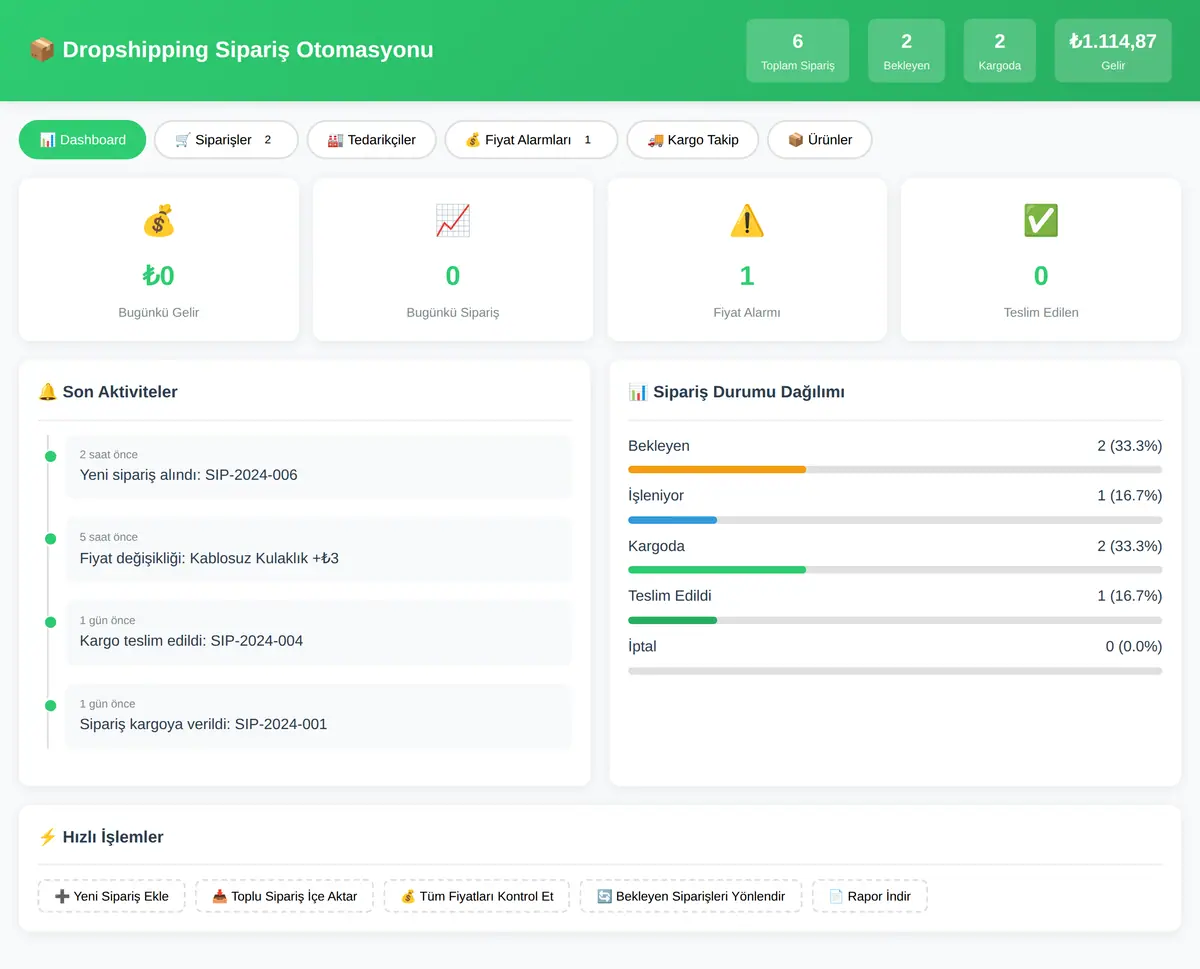Click the document icon on Rapor İndir
This screenshot has width=1200, height=969.
click(x=836, y=896)
